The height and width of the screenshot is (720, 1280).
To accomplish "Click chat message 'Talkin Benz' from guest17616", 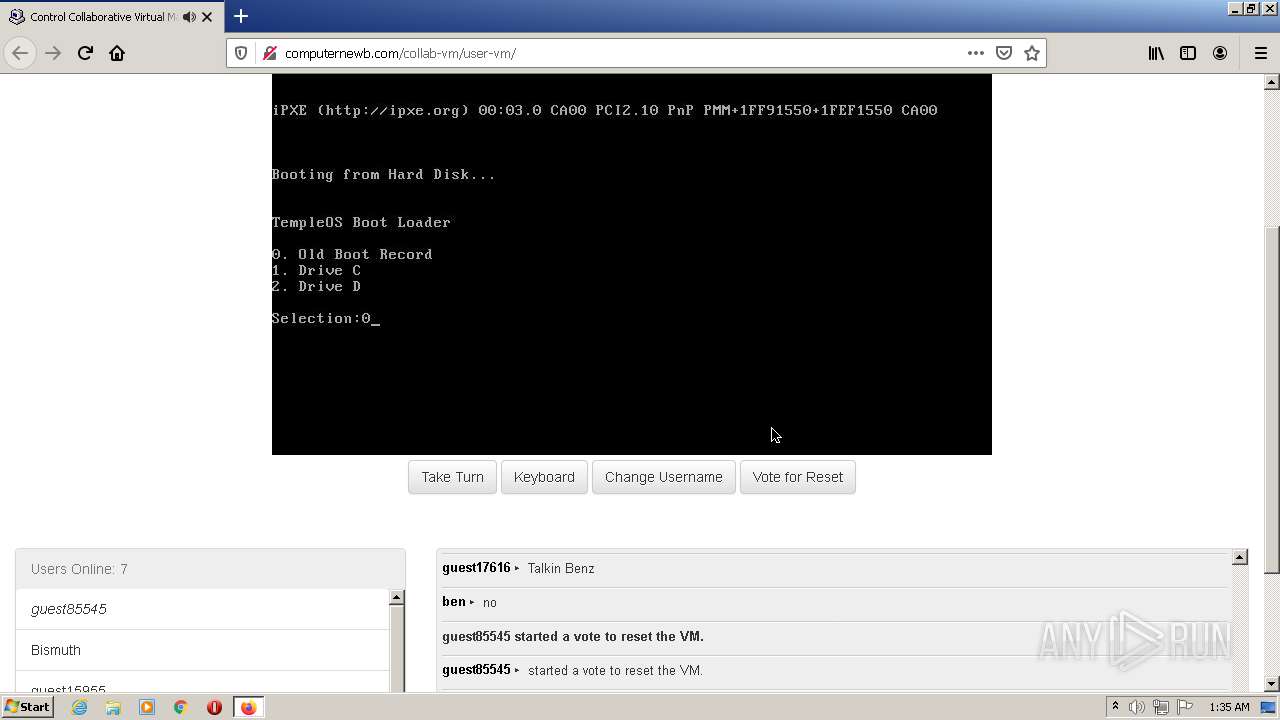I will click(561, 568).
